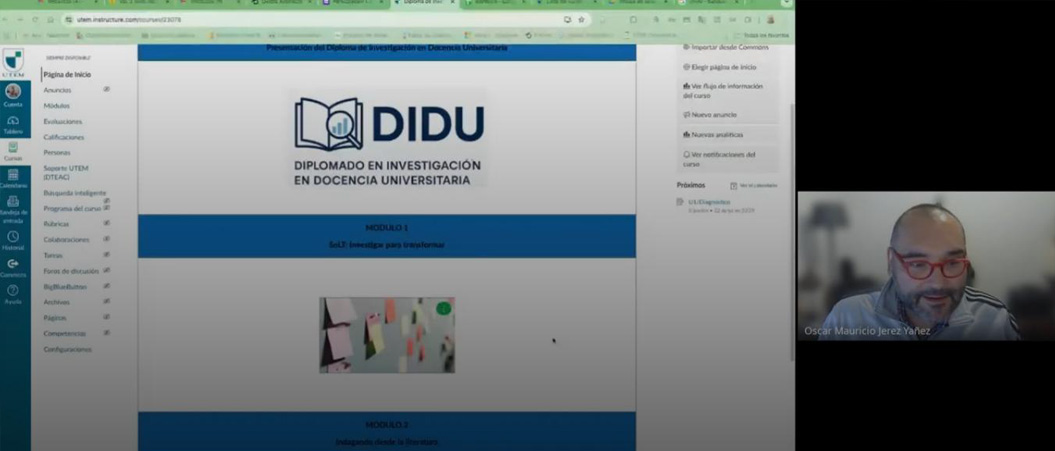Open Programa del curso
1055x451 pixels.
(72, 209)
